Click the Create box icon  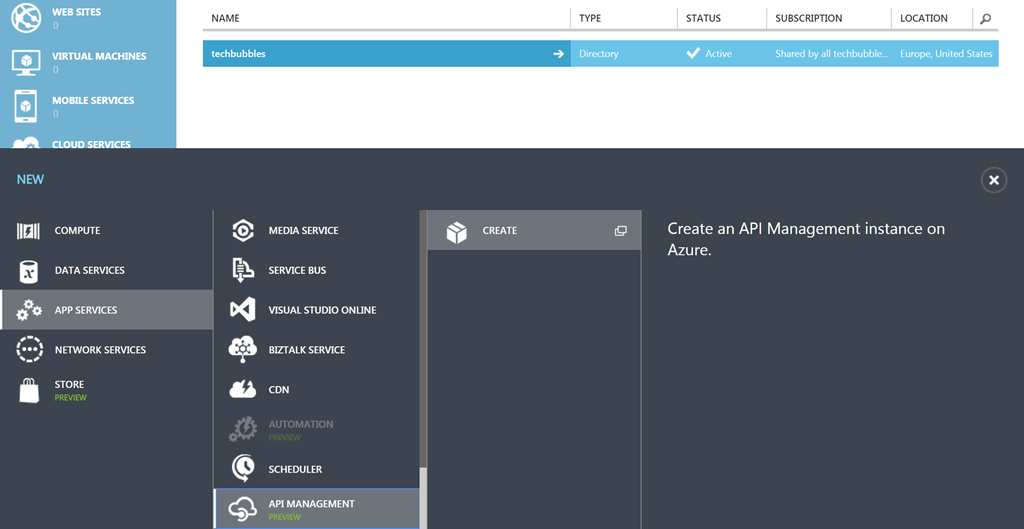[456, 231]
